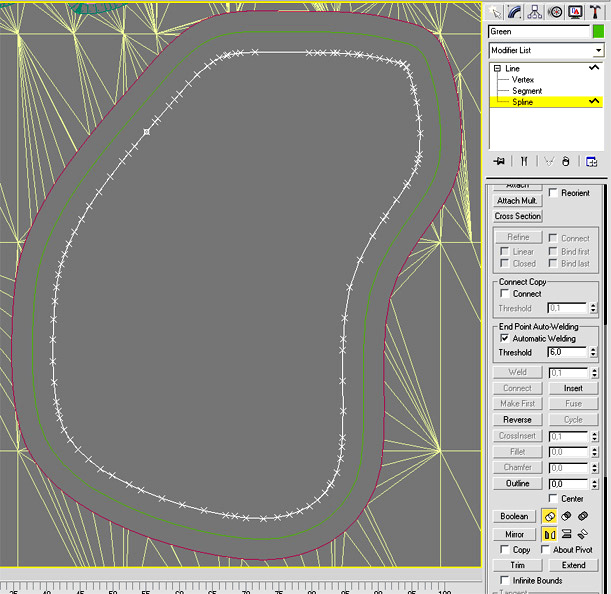This screenshot has width=611, height=594.
Task: Select Mirror Both icon
Action: pos(583,534)
